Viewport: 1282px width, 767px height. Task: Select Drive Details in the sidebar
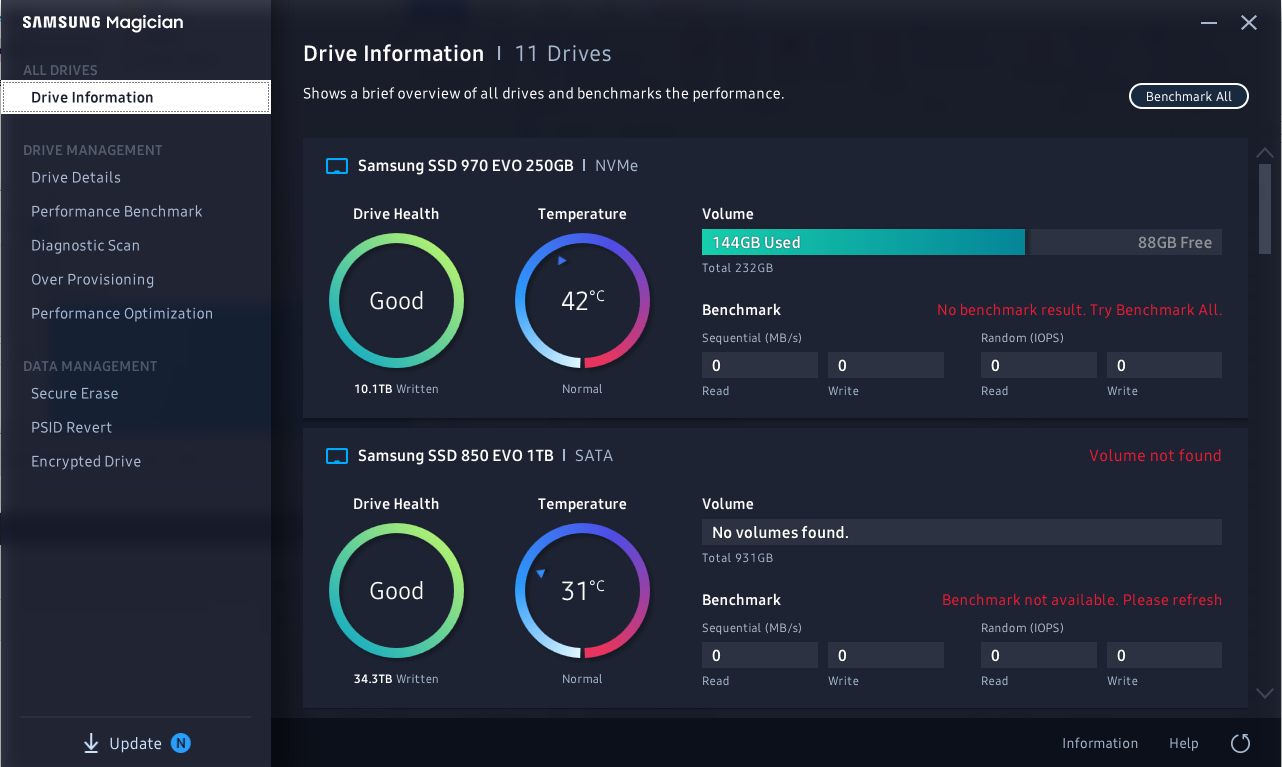click(76, 177)
